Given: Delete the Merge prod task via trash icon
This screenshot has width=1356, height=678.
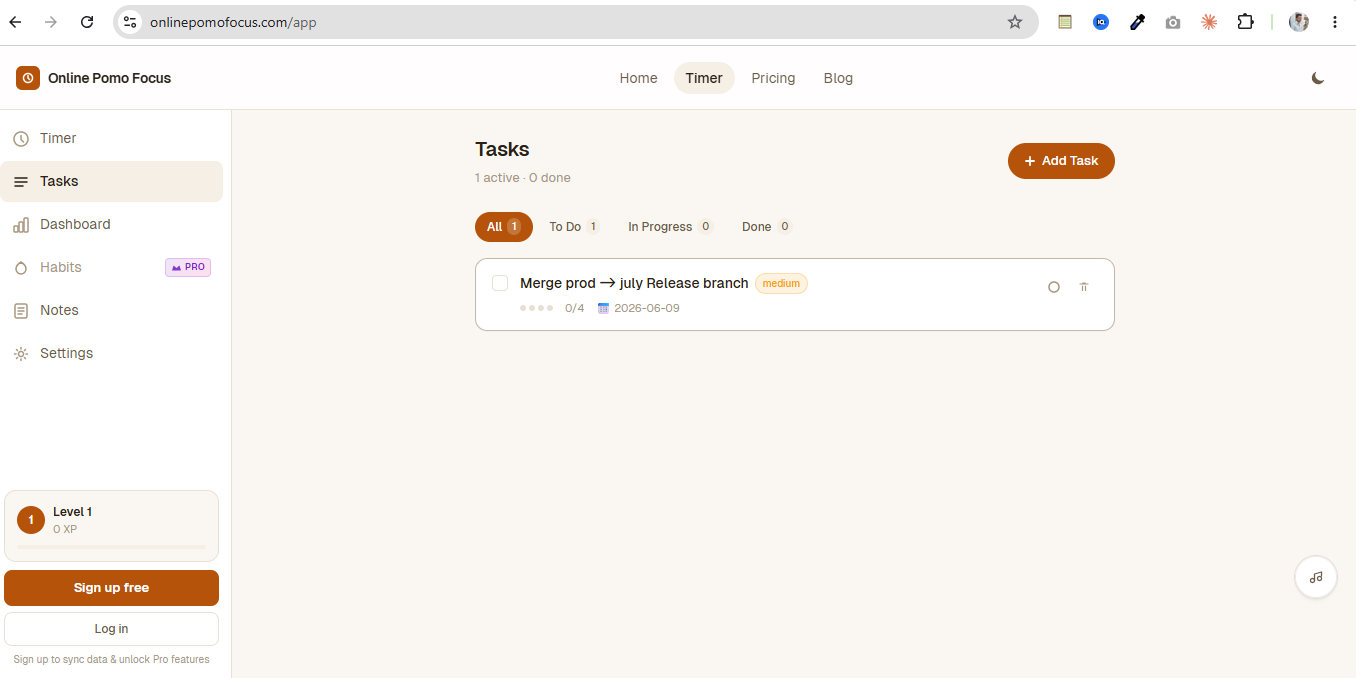Looking at the screenshot, I should tap(1084, 287).
